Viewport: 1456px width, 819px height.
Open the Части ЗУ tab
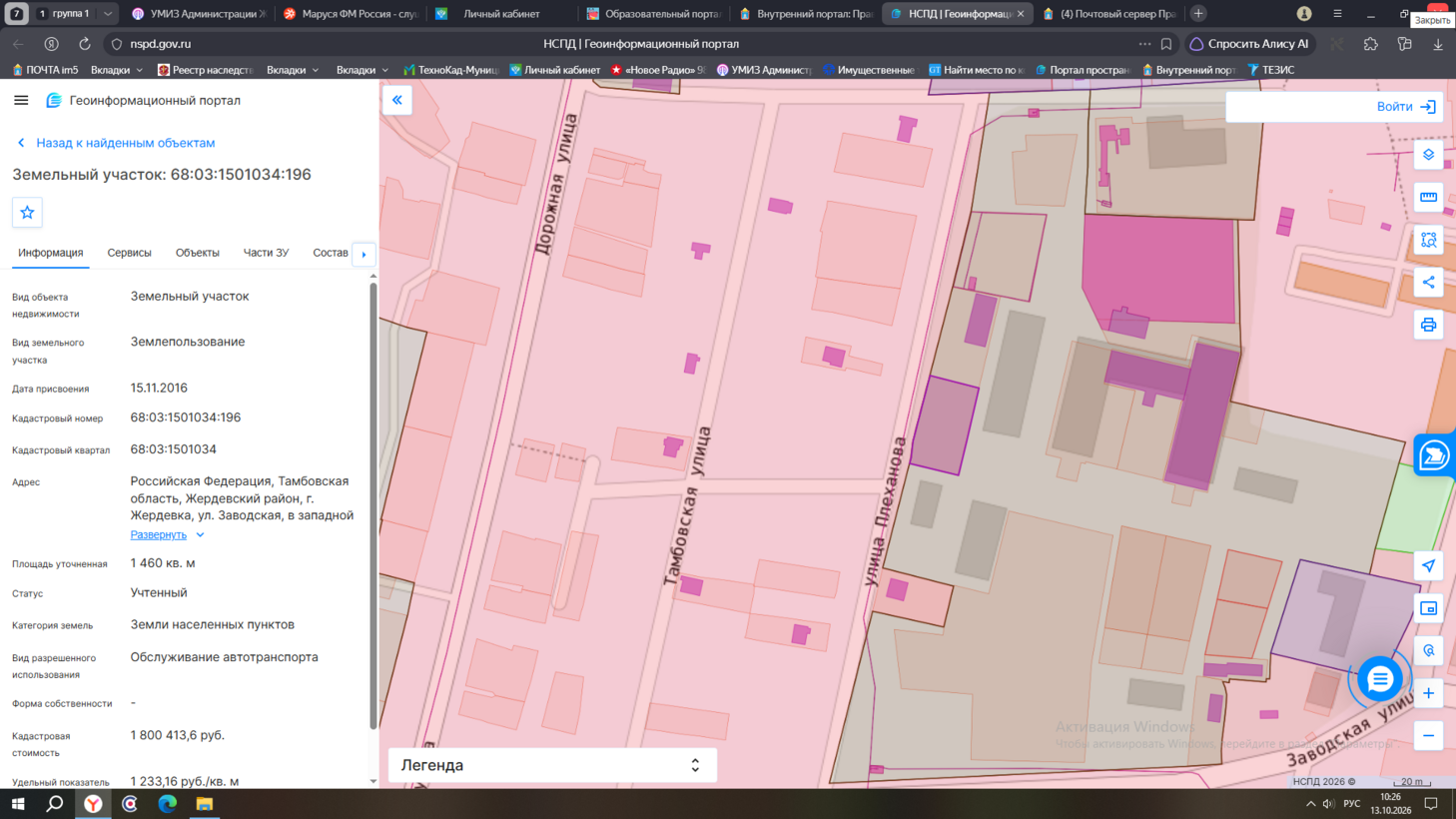point(267,253)
